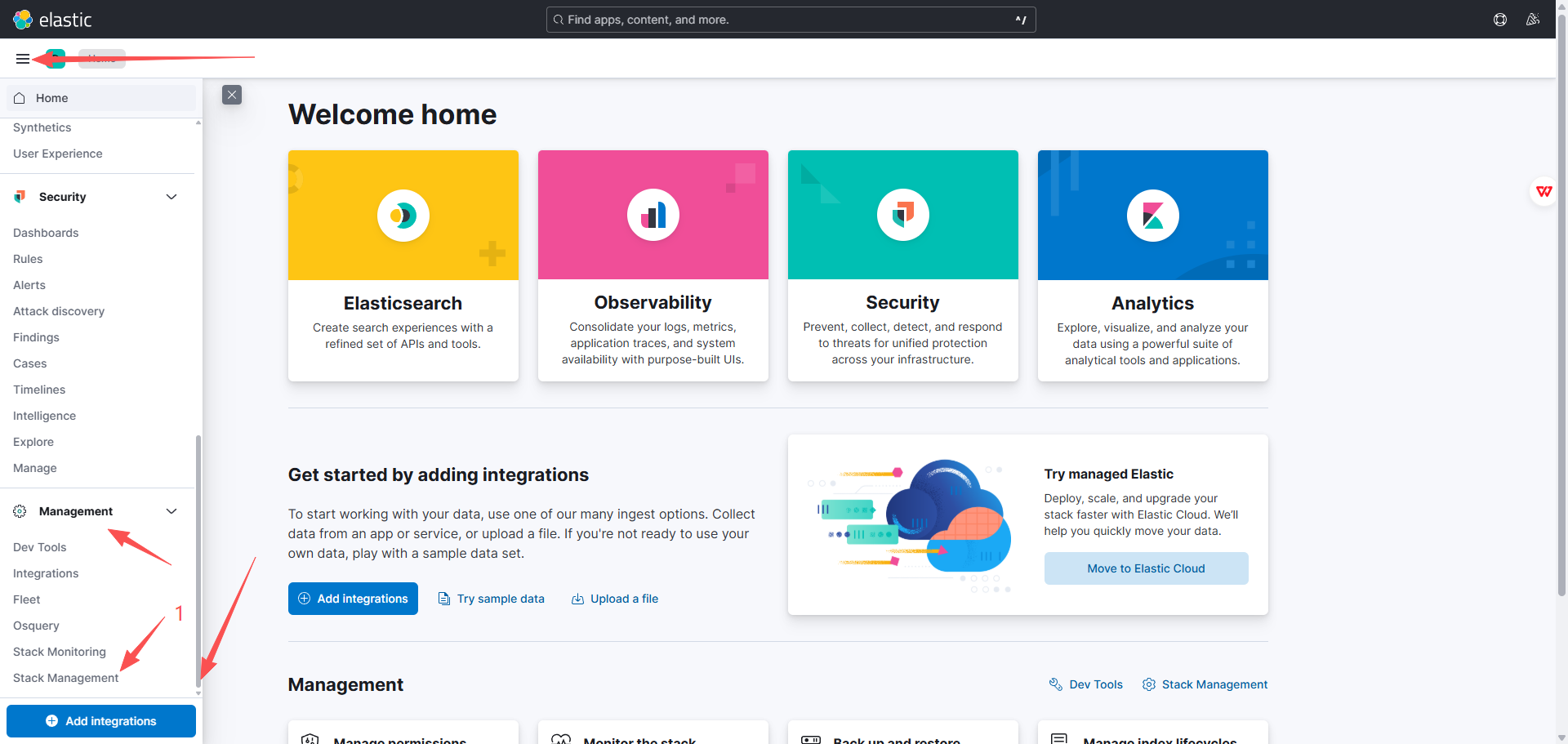This screenshot has width=1568, height=744.
Task: Click the plus icon in sidebar Add integrations
Action: pos(52,721)
